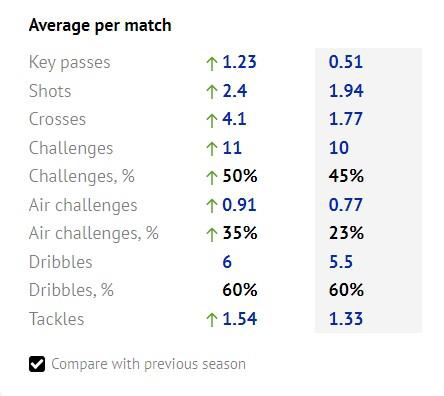Open the 1.23 key passes value link
Screen dimensions: 444x396
tap(239, 62)
